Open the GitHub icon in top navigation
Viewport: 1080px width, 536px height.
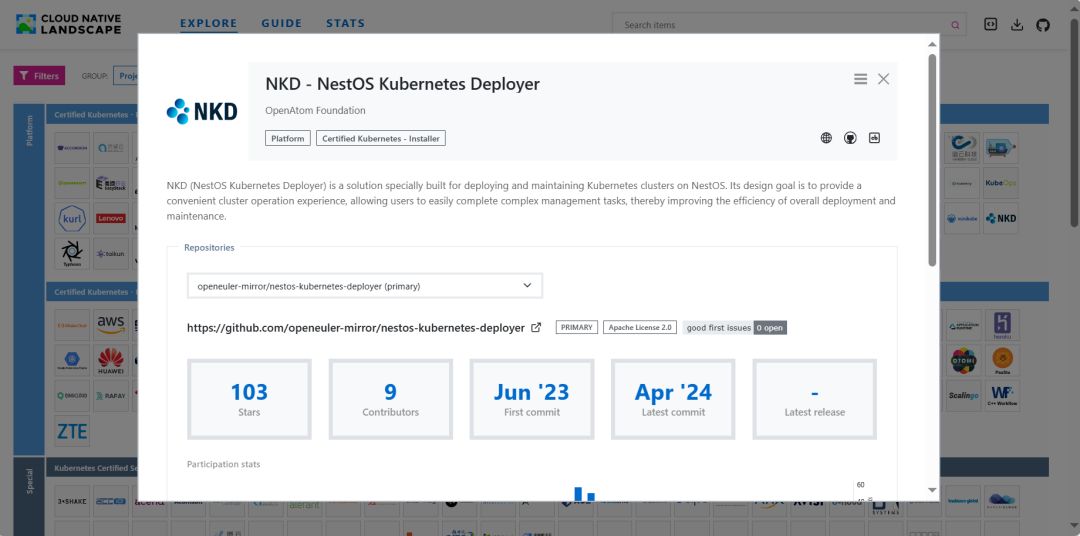pyautogui.click(x=1043, y=24)
